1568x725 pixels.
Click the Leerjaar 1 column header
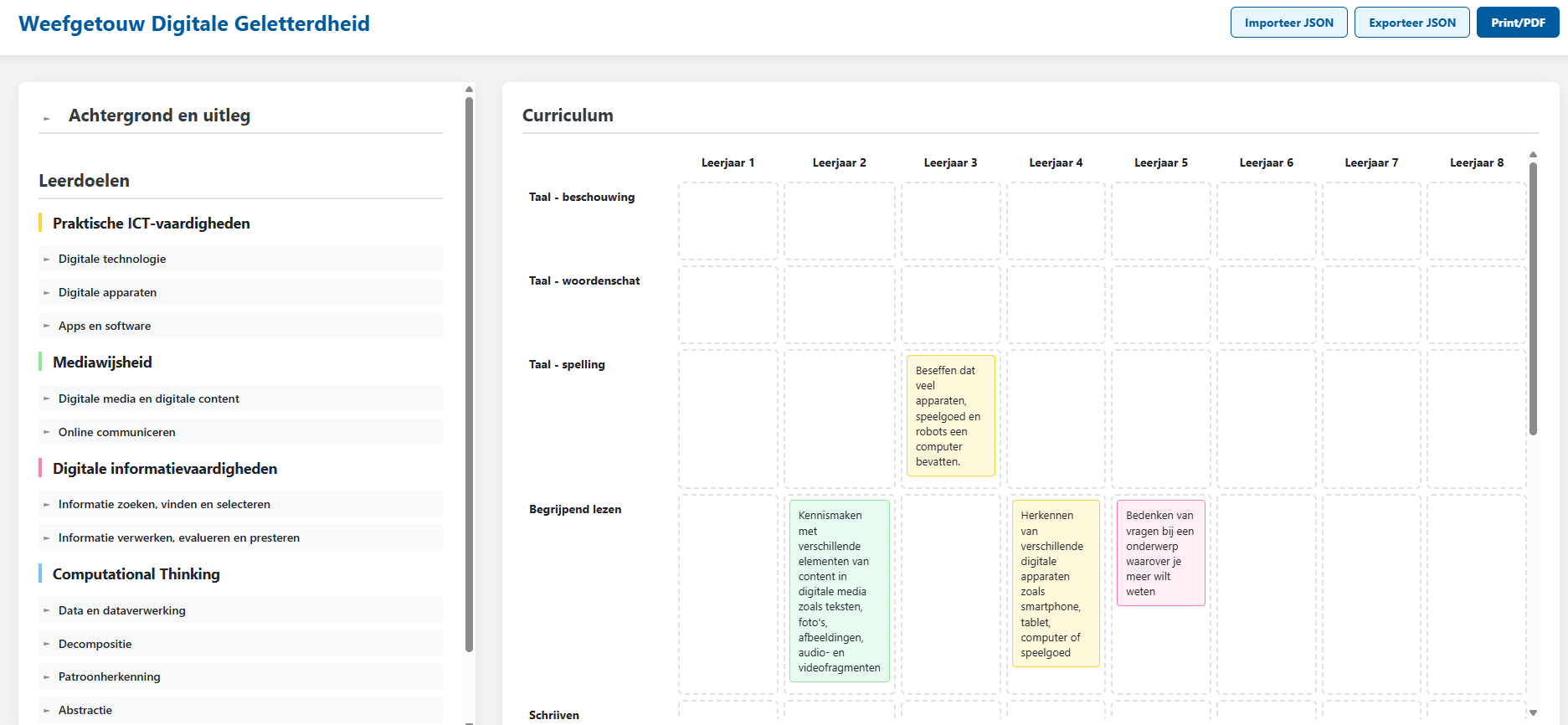coord(727,162)
